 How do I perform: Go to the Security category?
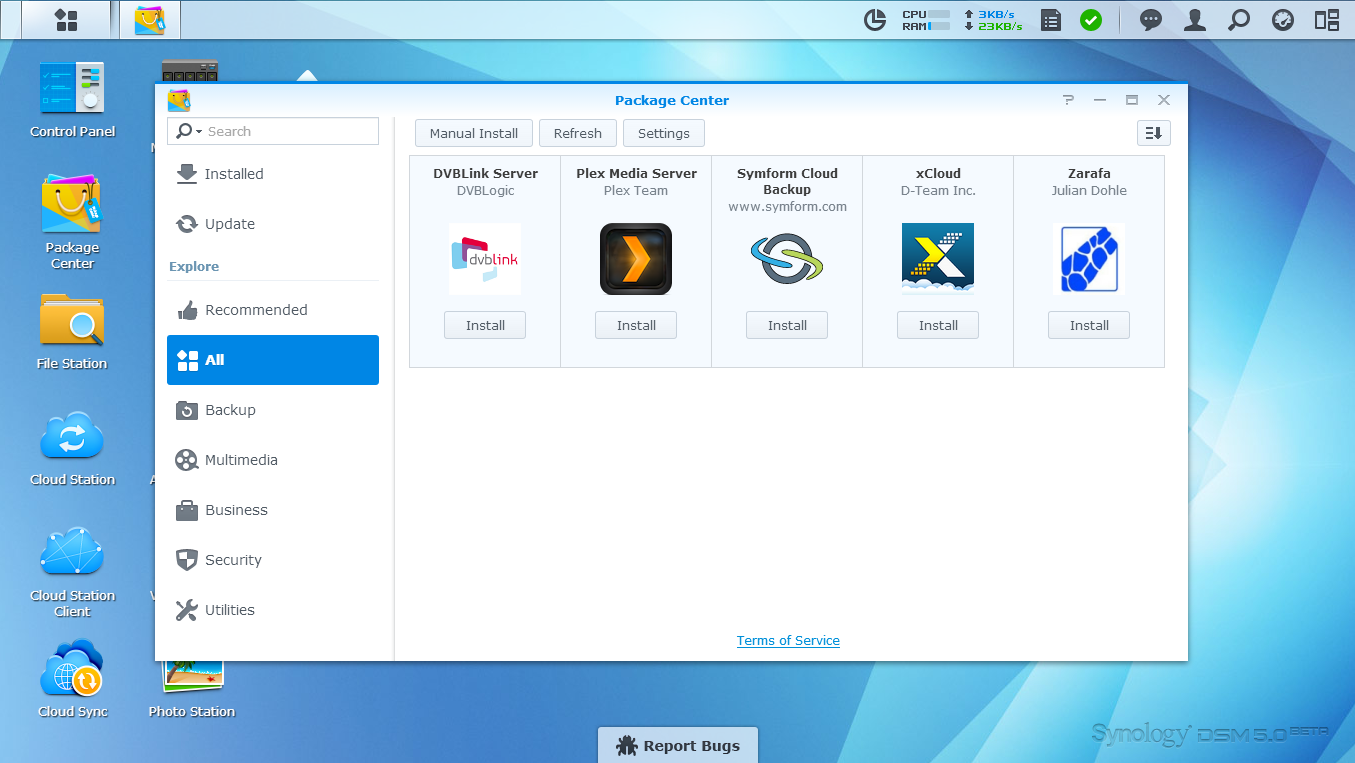(x=233, y=560)
